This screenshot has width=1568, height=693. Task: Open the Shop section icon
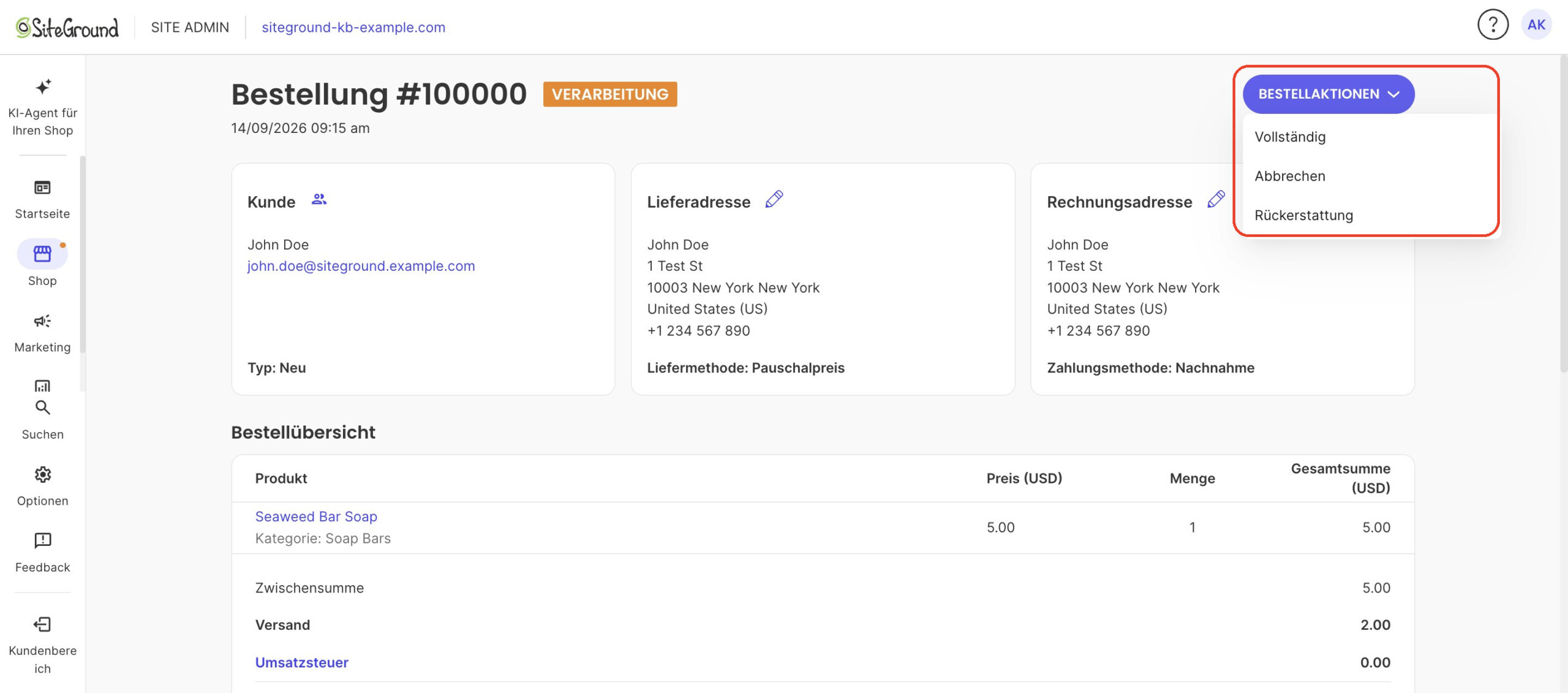pos(42,254)
